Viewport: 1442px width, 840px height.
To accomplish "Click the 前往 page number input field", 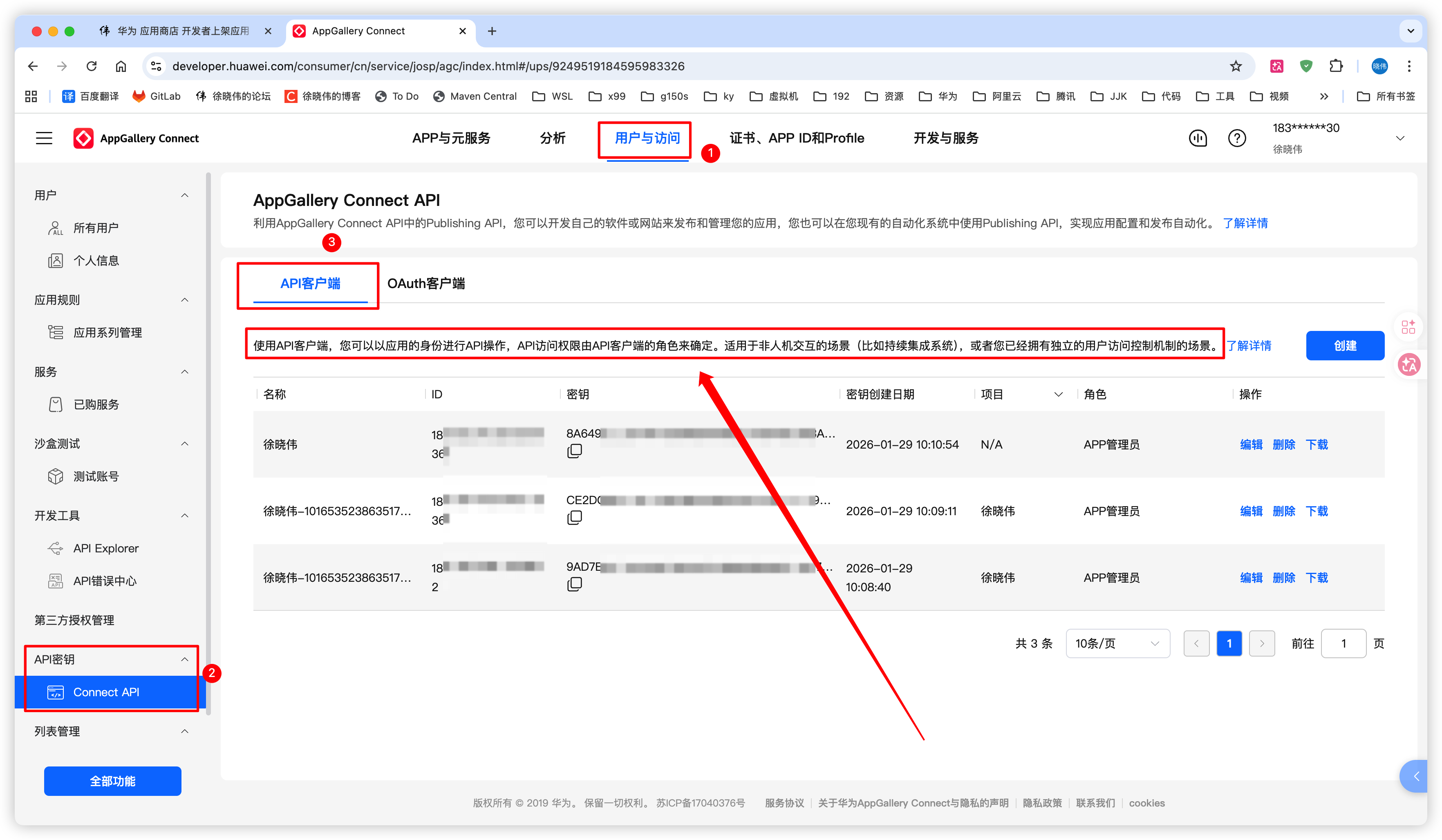I will click(x=1343, y=643).
